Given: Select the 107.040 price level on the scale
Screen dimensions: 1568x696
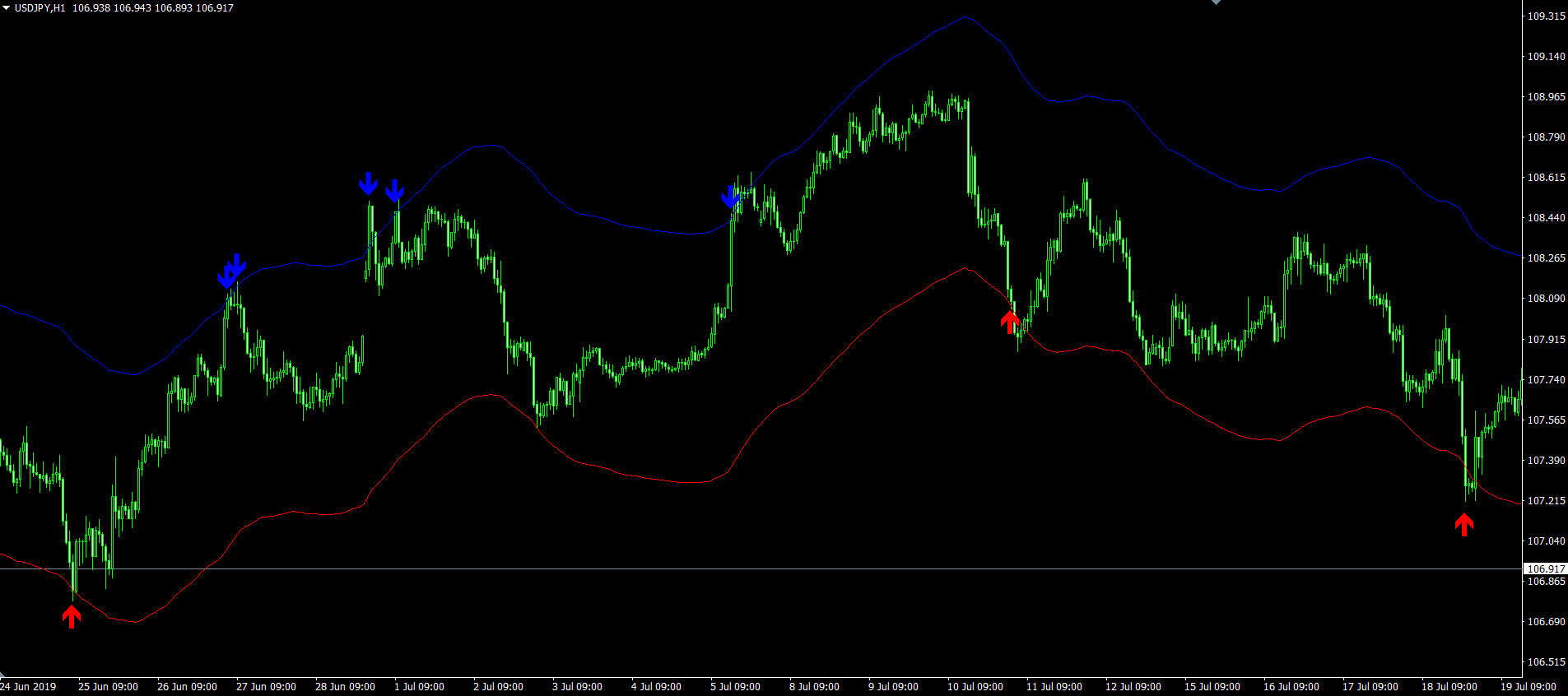Looking at the screenshot, I should [1547, 541].
